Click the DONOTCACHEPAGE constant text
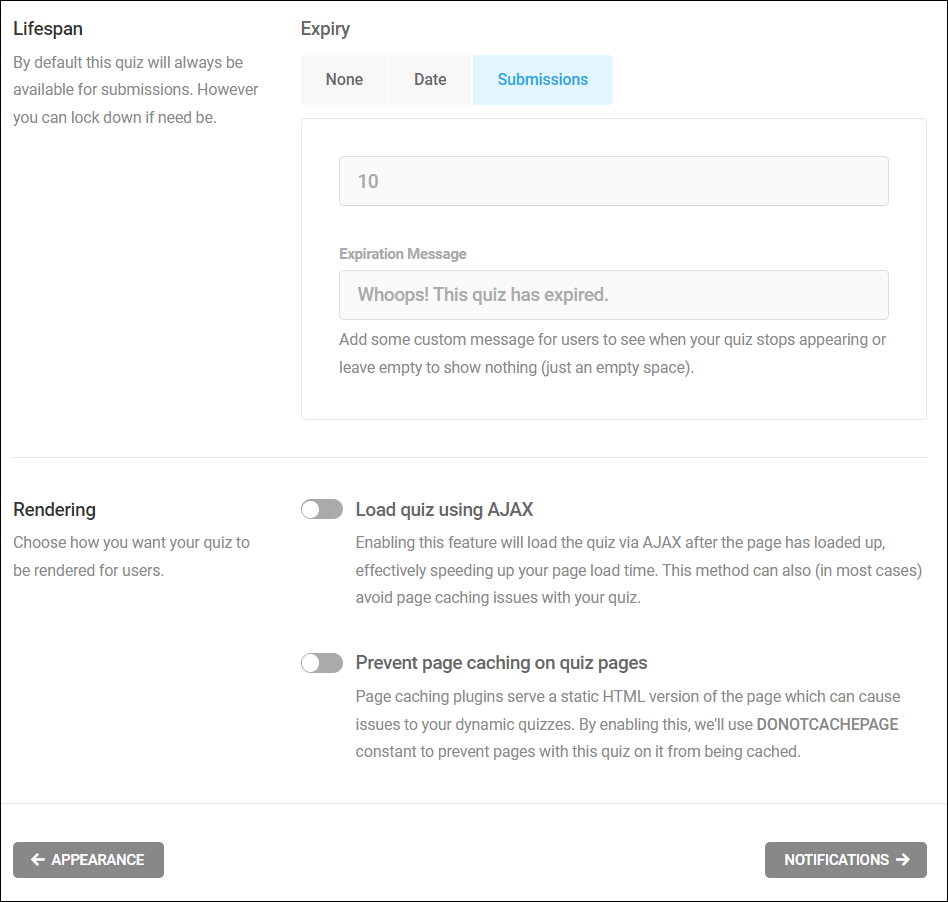Image resolution: width=948 pixels, height=902 pixels. click(827, 724)
